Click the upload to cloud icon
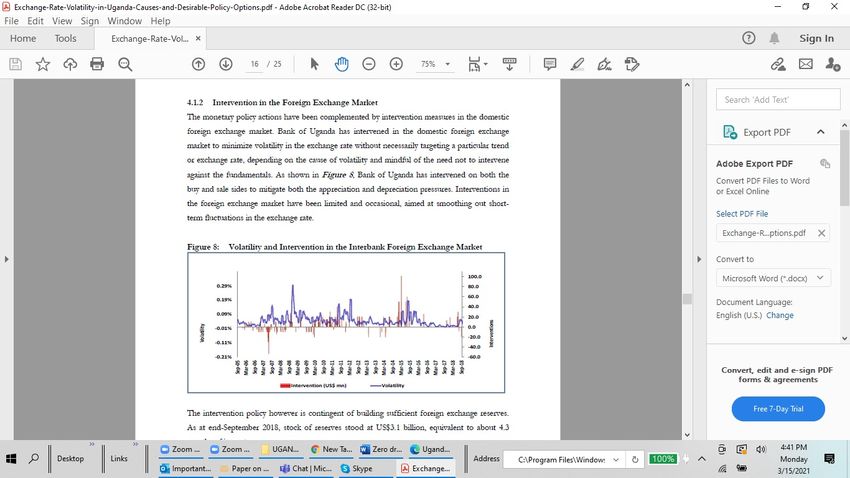 [70, 64]
